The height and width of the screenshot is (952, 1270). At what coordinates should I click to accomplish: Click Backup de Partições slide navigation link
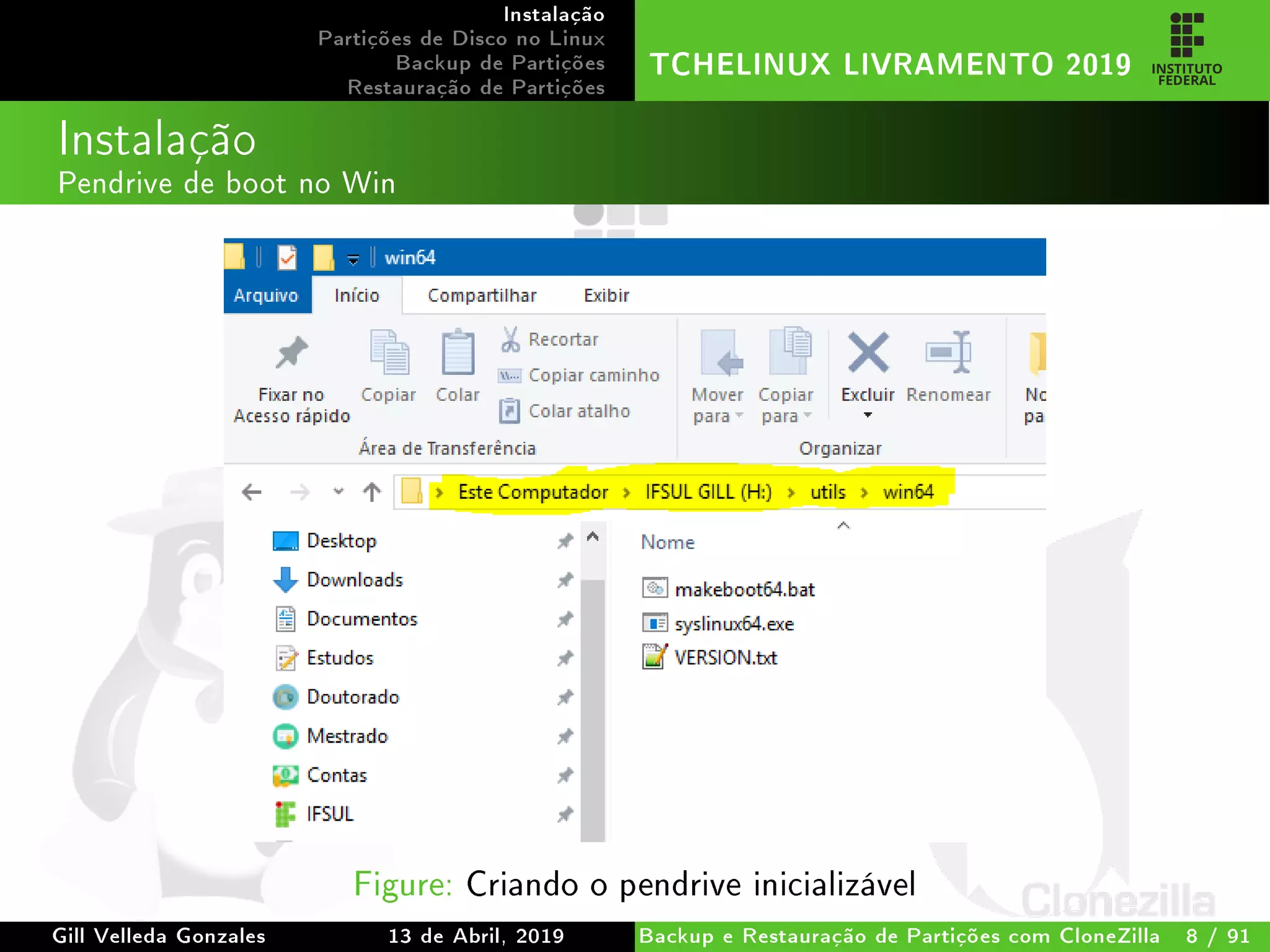pyautogui.click(x=500, y=63)
